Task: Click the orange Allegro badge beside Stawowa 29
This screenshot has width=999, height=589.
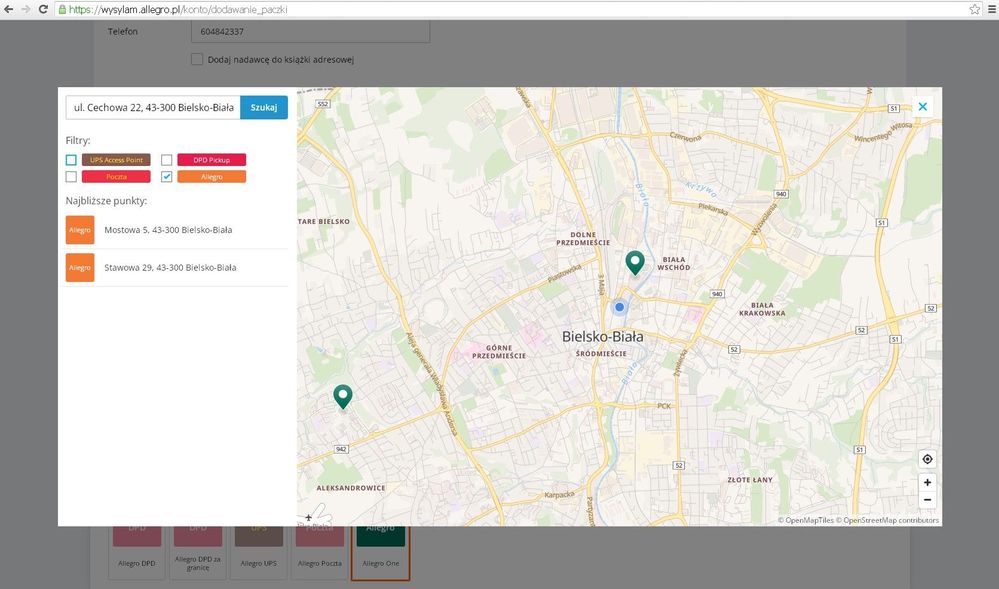Action: coord(80,268)
